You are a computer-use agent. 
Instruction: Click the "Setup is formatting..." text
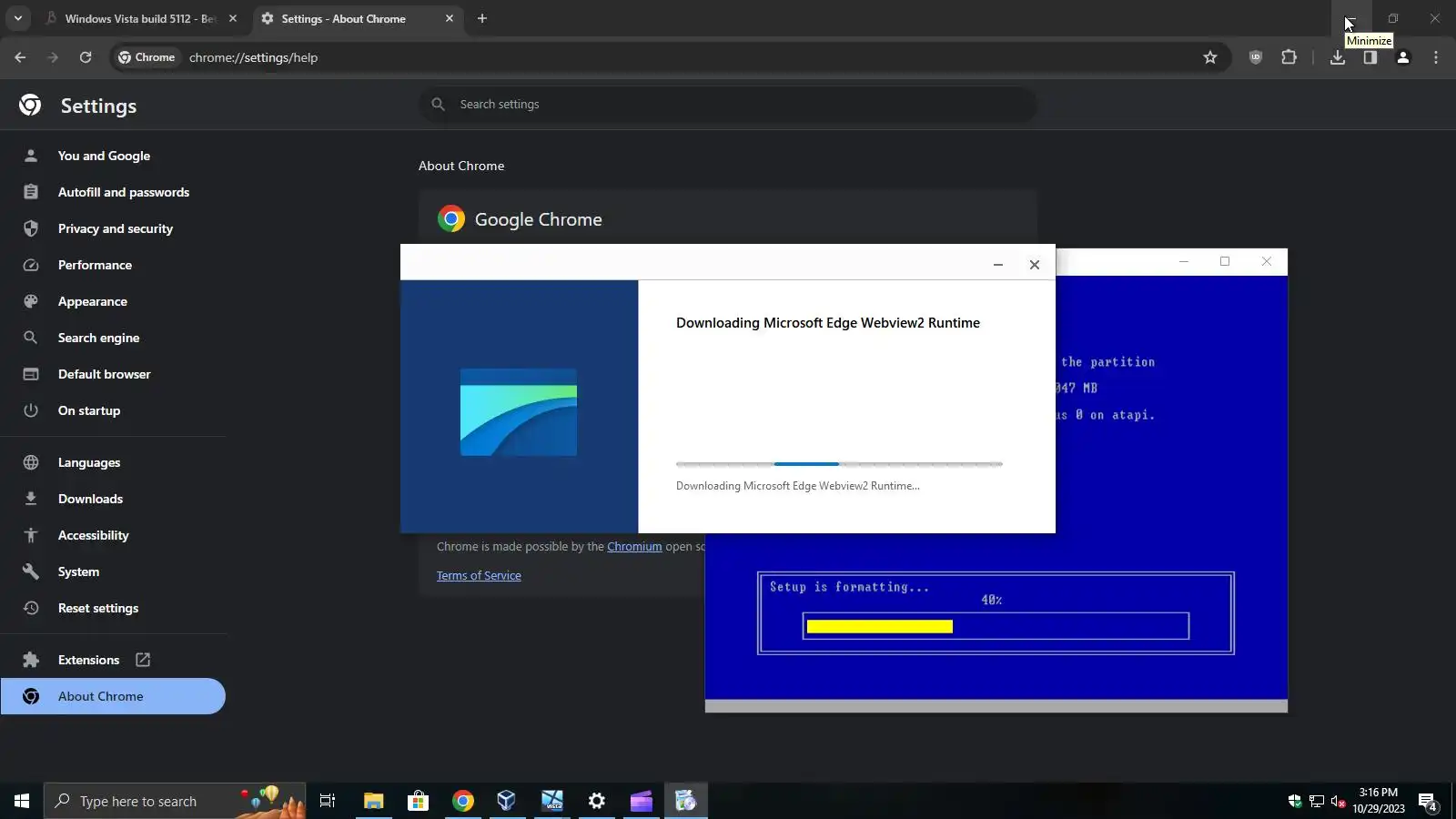point(850,587)
